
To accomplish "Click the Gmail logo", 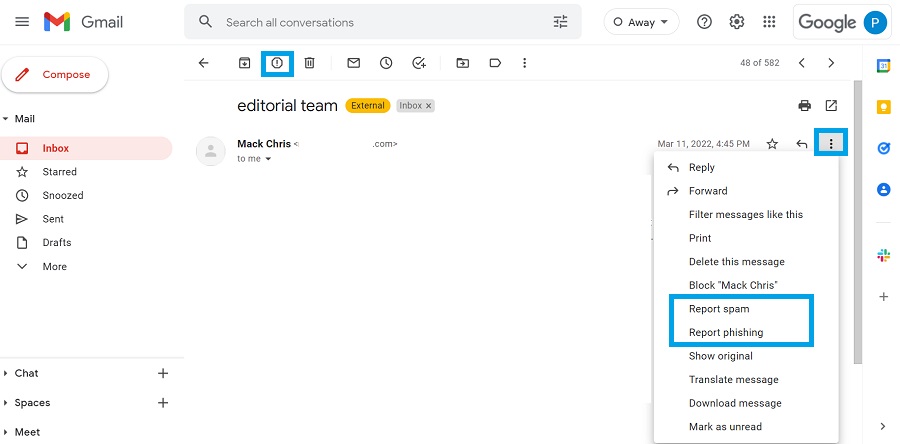I will 84,22.
